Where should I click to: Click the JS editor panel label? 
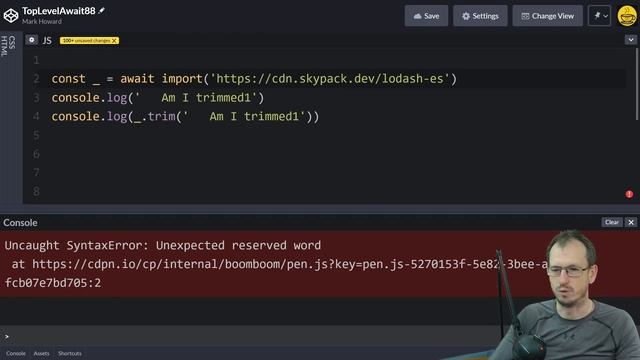(x=47, y=40)
